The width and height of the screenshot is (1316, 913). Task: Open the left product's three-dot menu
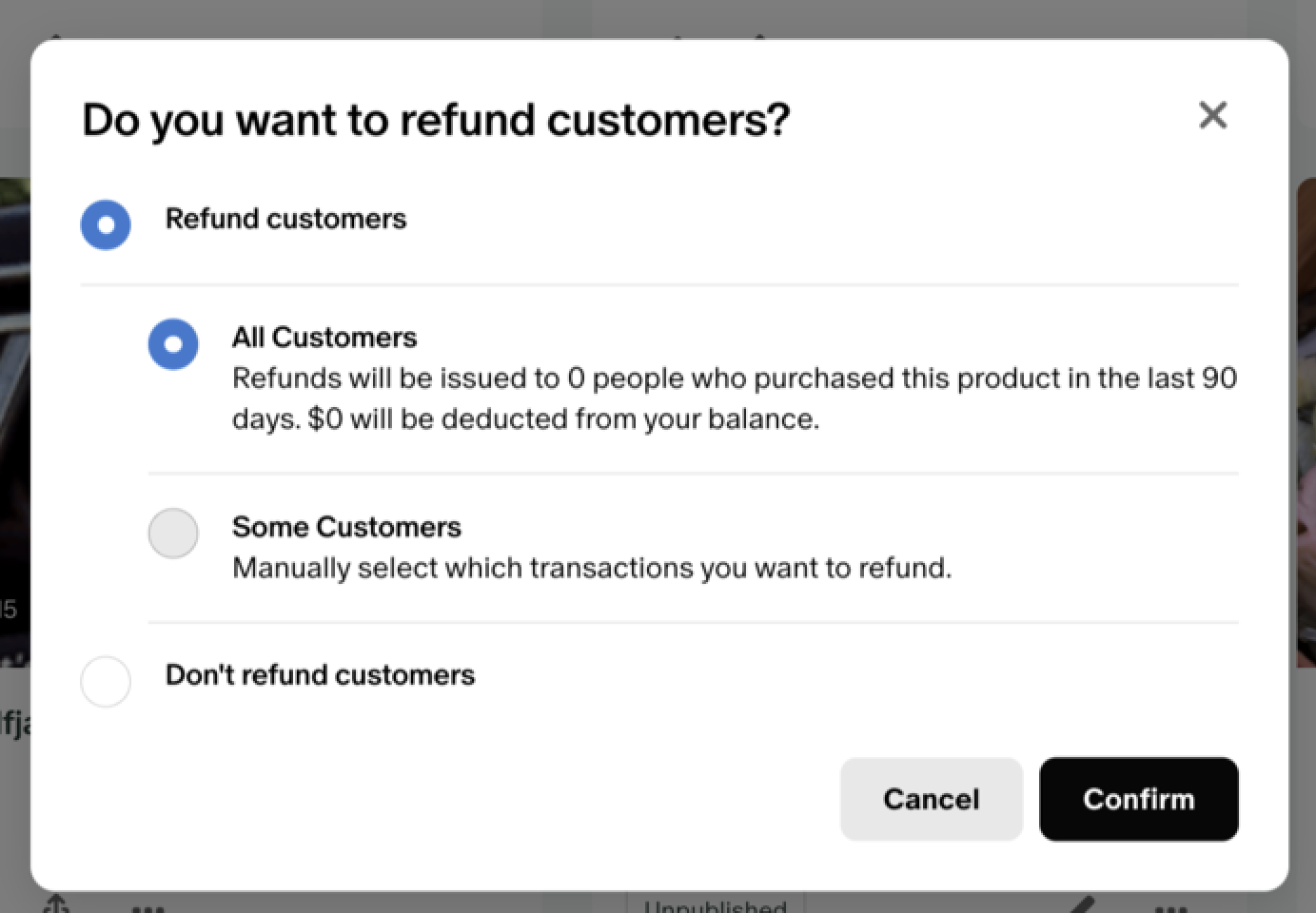147,907
